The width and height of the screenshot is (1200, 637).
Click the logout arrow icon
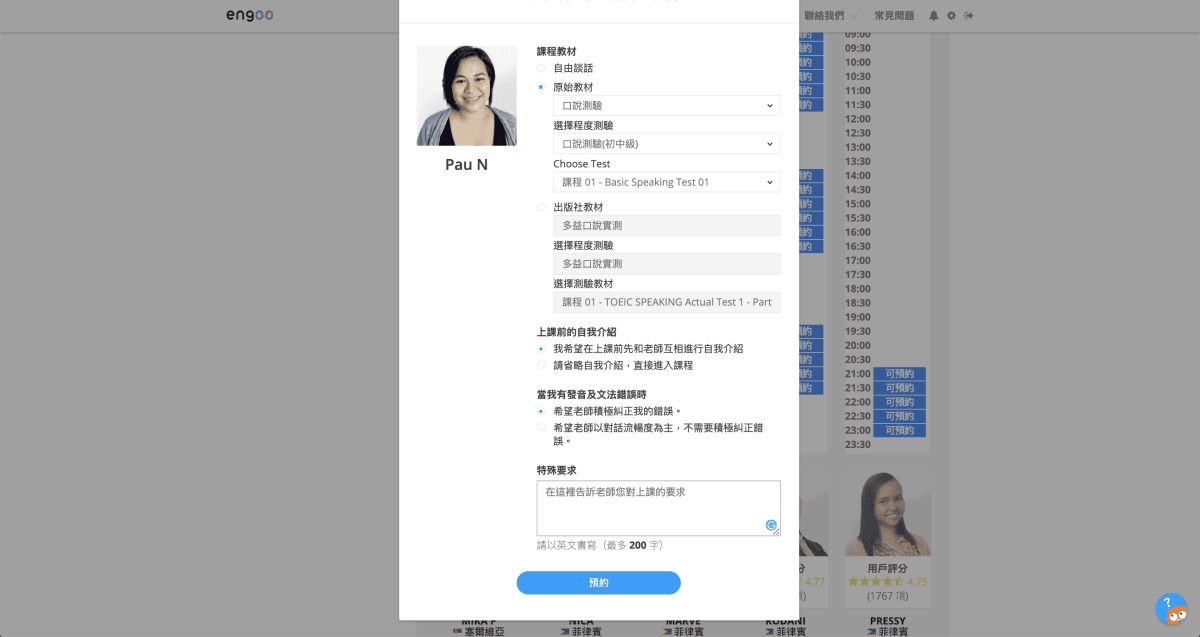click(x=968, y=16)
